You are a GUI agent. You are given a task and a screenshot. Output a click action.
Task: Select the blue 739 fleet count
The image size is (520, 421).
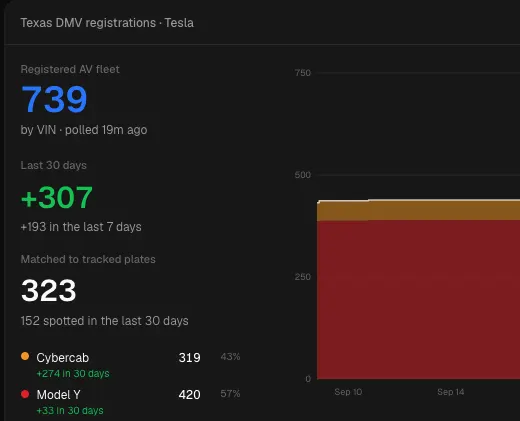point(54,99)
